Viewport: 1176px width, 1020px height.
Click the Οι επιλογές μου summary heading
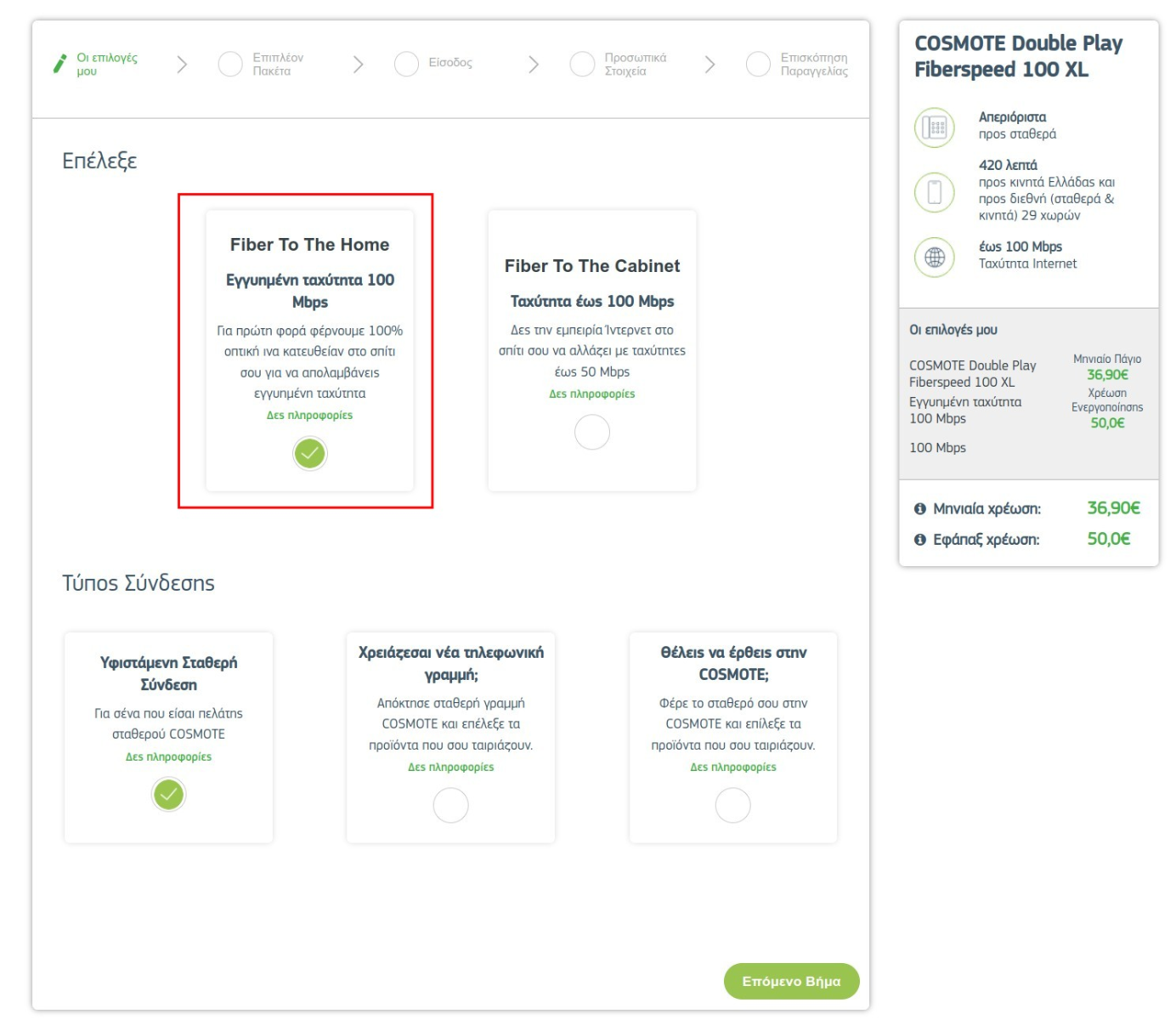coord(953,330)
